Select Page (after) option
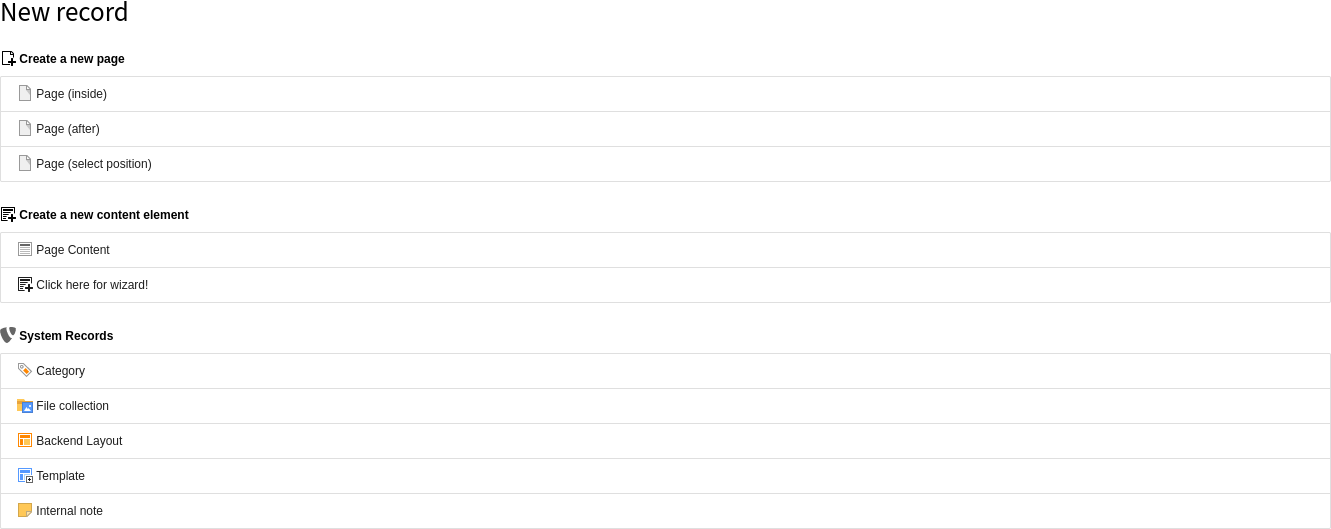The width and height of the screenshot is (1331, 529). pos(68,129)
